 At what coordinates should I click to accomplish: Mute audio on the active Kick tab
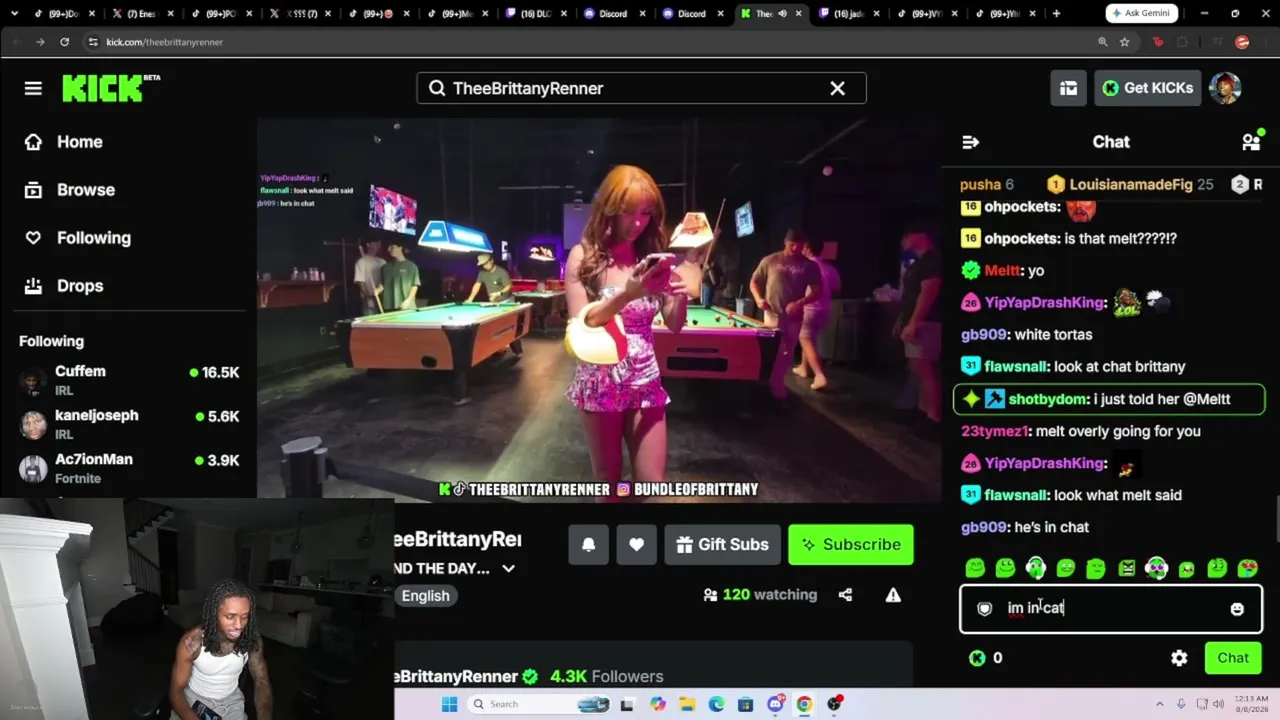pos(783,13)
